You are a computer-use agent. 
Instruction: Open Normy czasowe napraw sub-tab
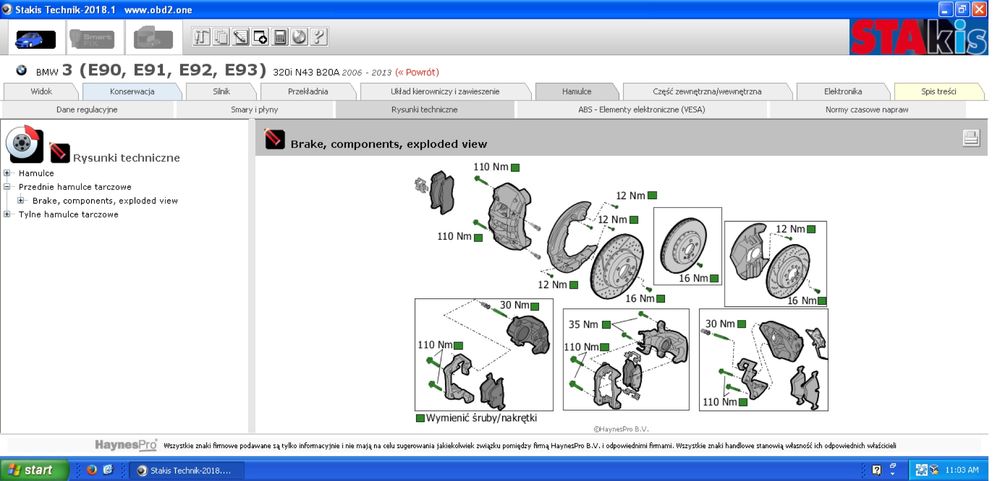pyautogui.click(x=867, y=109)
